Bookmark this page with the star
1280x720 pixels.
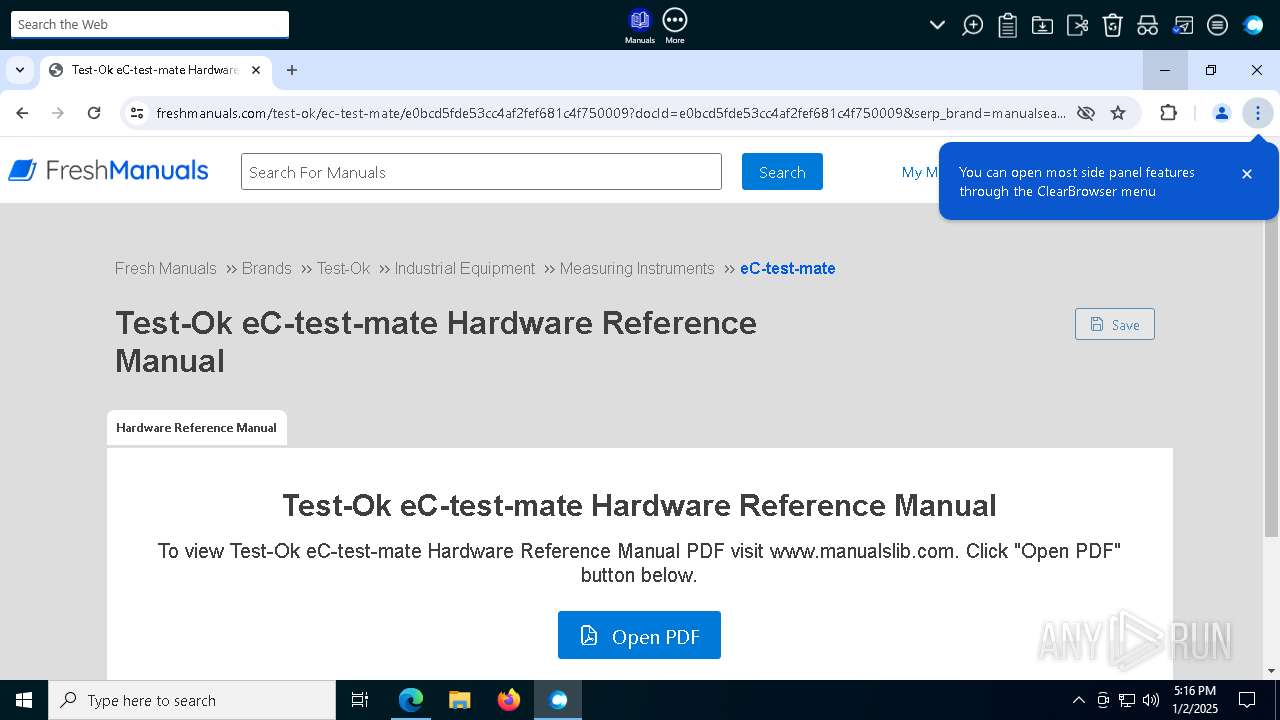tap(1118, 113)
